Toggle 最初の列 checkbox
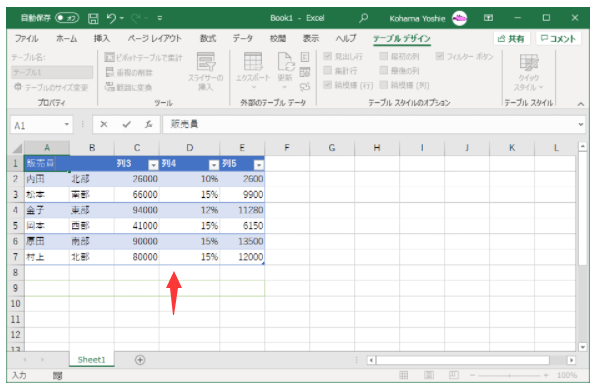Screen dimensions: 595x385 point(384,56)
